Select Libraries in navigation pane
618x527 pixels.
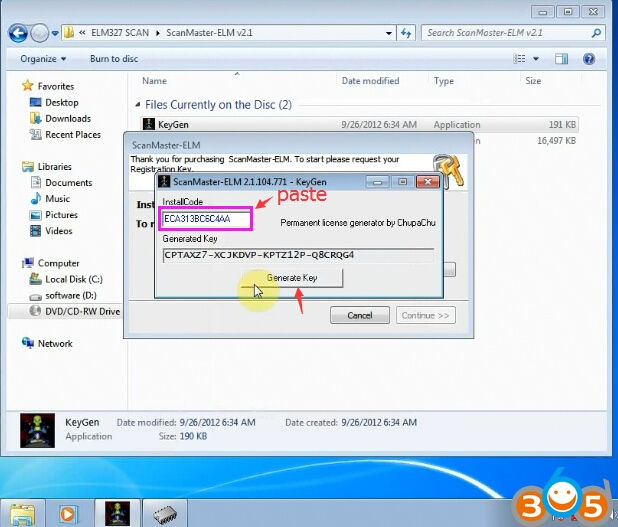tap(54, 167)
